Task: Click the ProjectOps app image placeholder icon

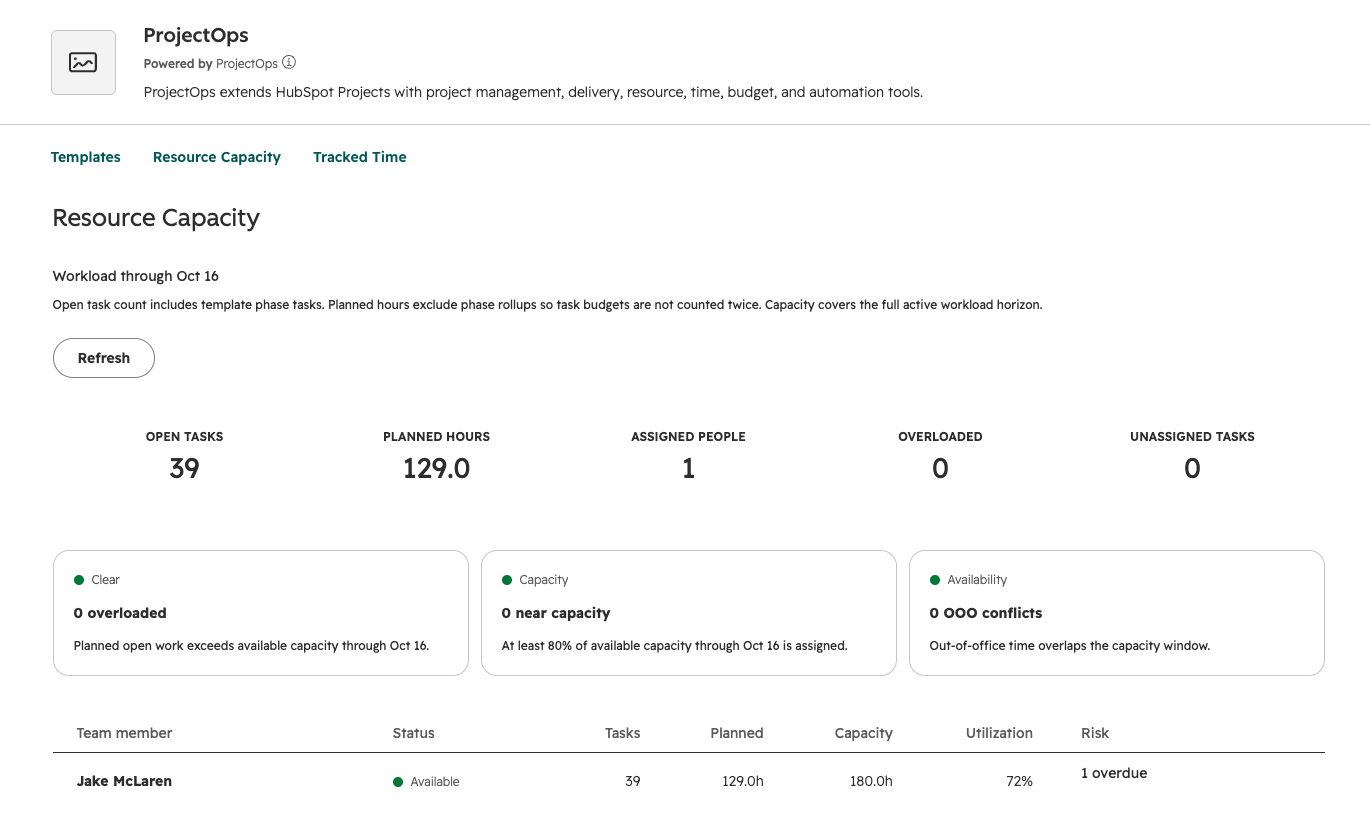Action: point(83,62)
